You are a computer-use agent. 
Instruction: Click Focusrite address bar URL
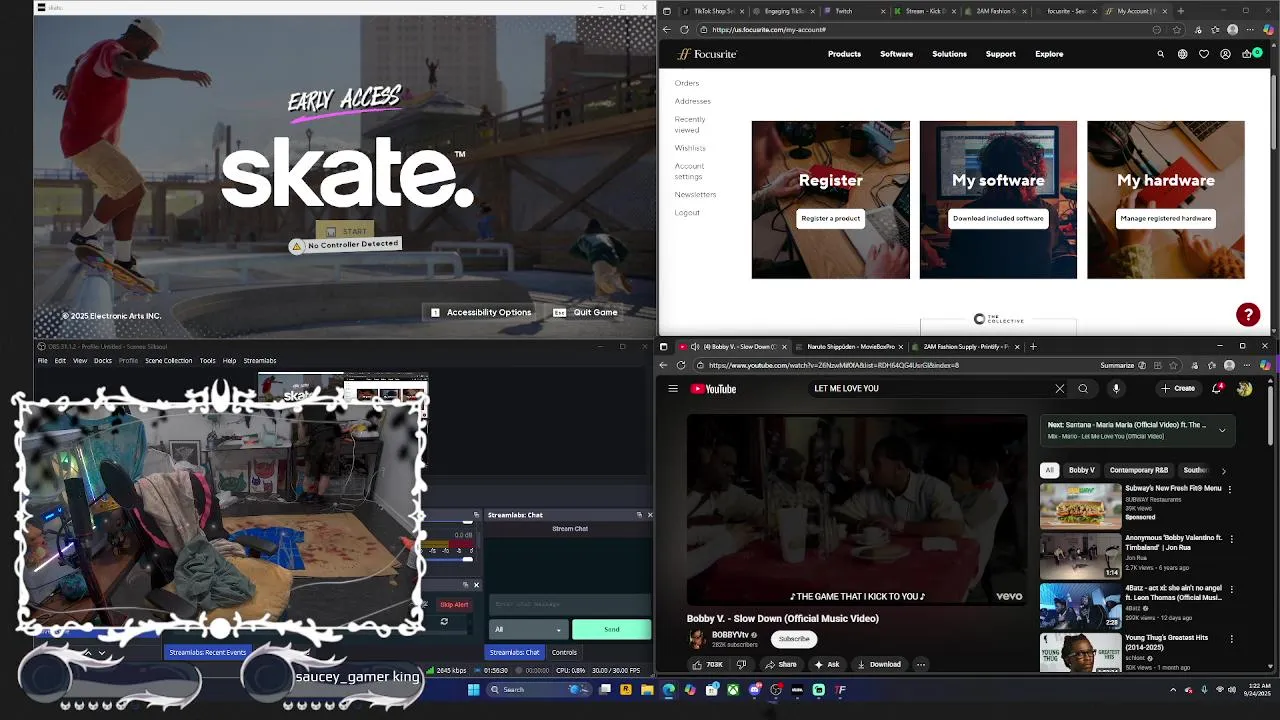(x=769, y=30)
